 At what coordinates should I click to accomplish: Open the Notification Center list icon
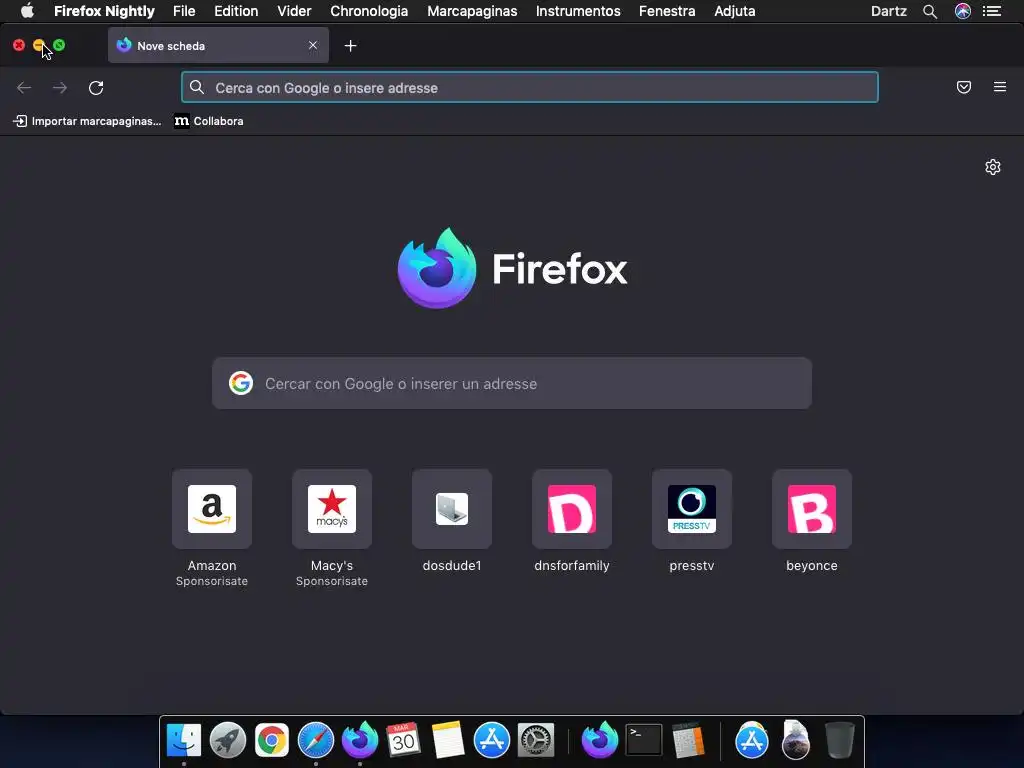992,11
